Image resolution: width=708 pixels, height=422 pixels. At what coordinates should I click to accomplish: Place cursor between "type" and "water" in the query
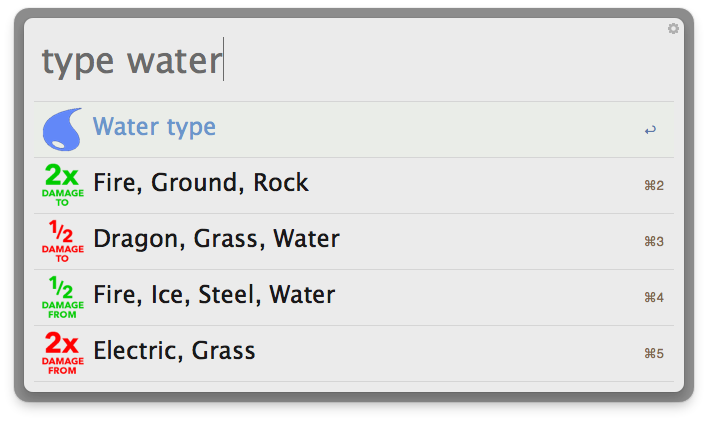121,62
